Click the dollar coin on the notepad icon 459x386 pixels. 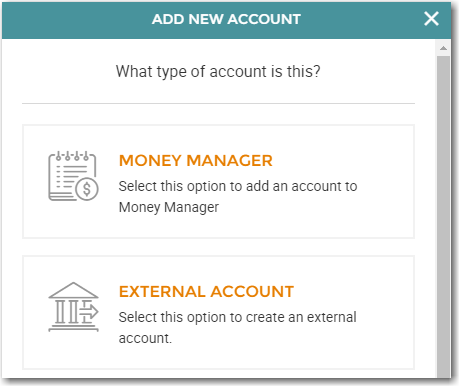click(87, 189)
